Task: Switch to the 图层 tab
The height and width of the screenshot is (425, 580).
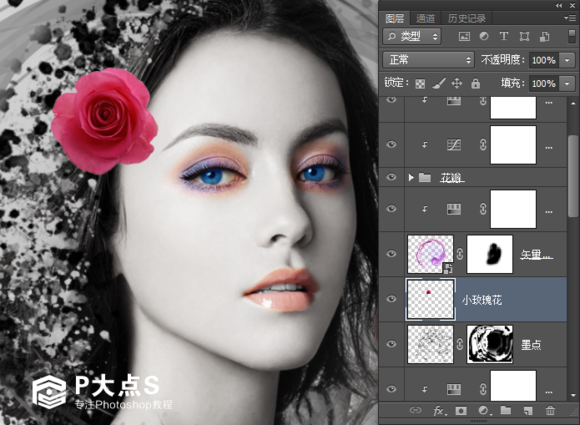Action: (394, 18)
